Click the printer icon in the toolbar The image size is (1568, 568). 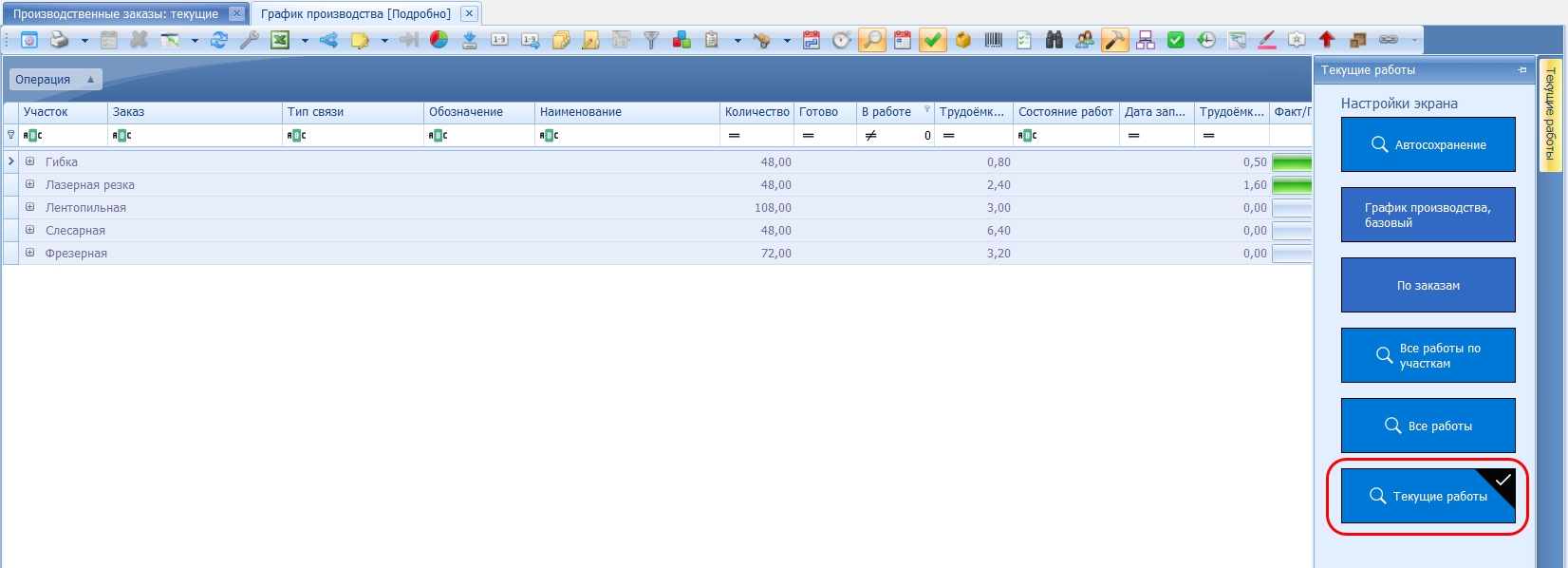click(x=60, y=40)
